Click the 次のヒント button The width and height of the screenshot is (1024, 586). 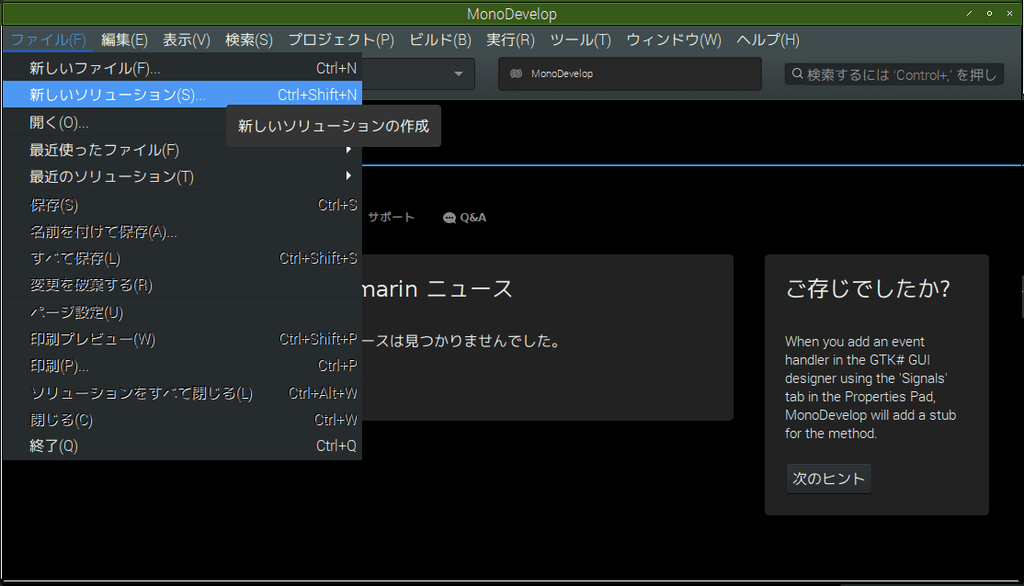(828, 478)
